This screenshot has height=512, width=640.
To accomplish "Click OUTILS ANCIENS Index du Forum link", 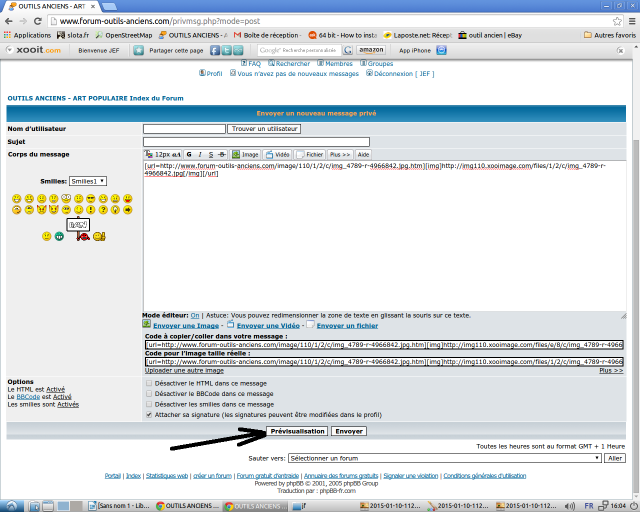I will click(x=96, y=98).
